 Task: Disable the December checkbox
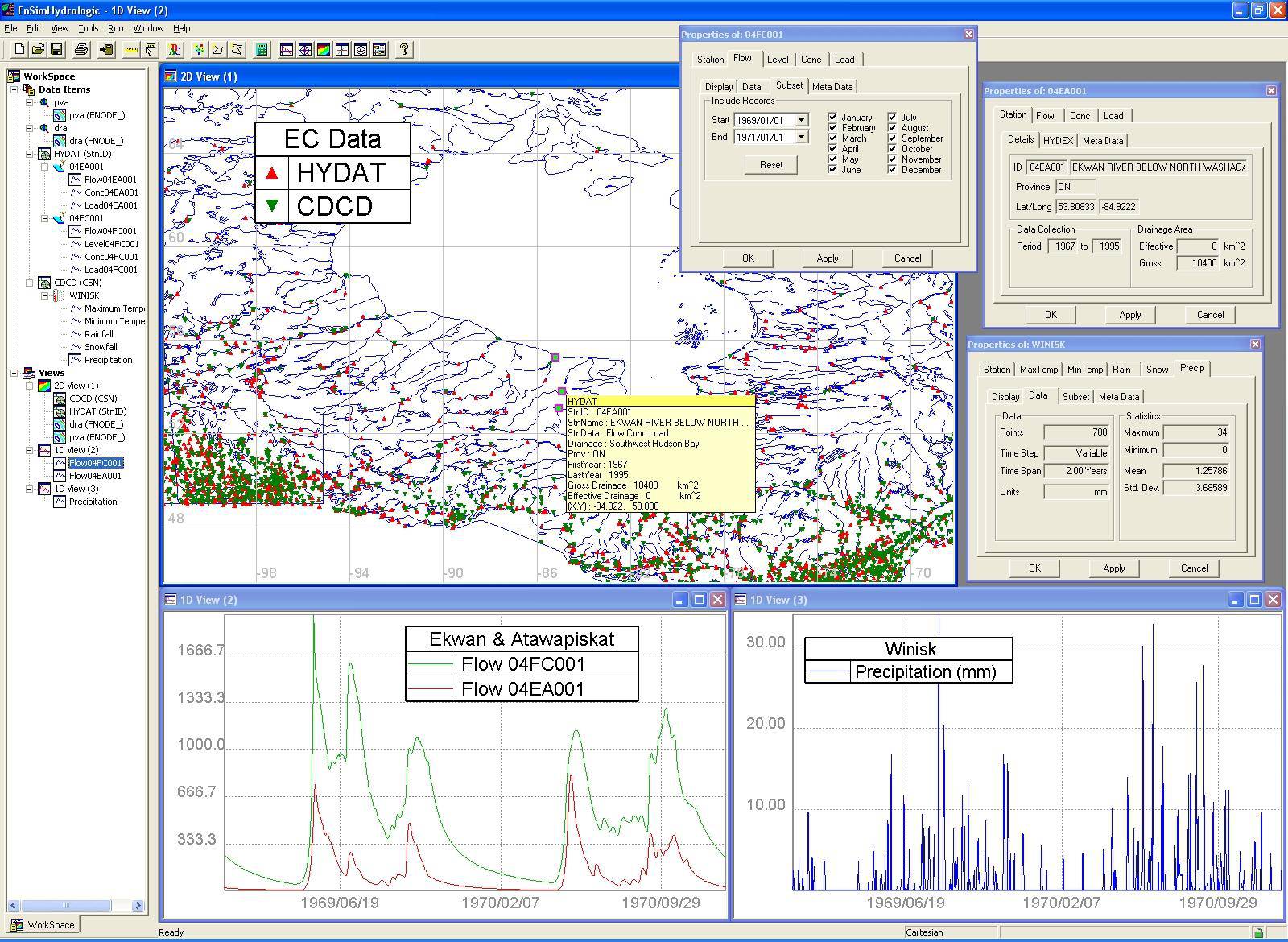coord(893,170)
